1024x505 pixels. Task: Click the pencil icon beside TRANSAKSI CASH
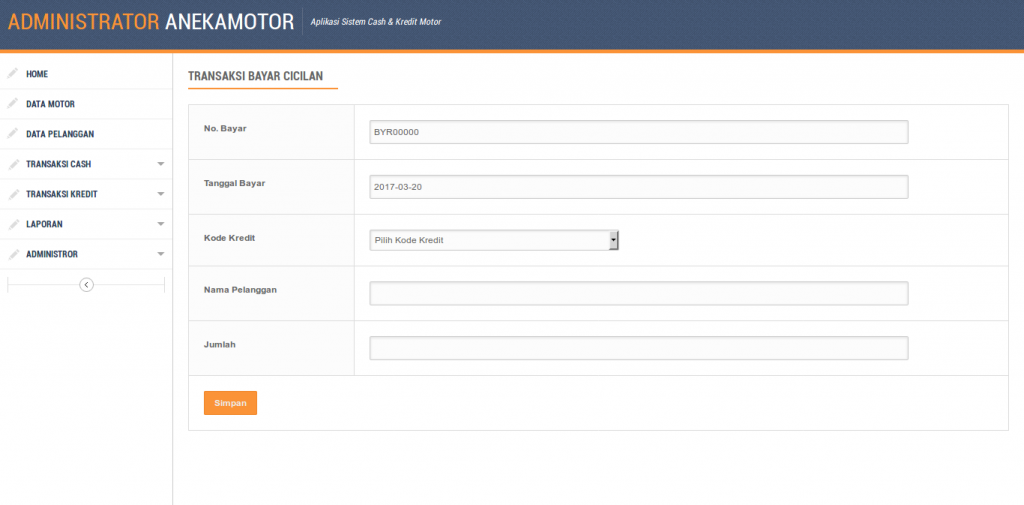click(12, 164)
